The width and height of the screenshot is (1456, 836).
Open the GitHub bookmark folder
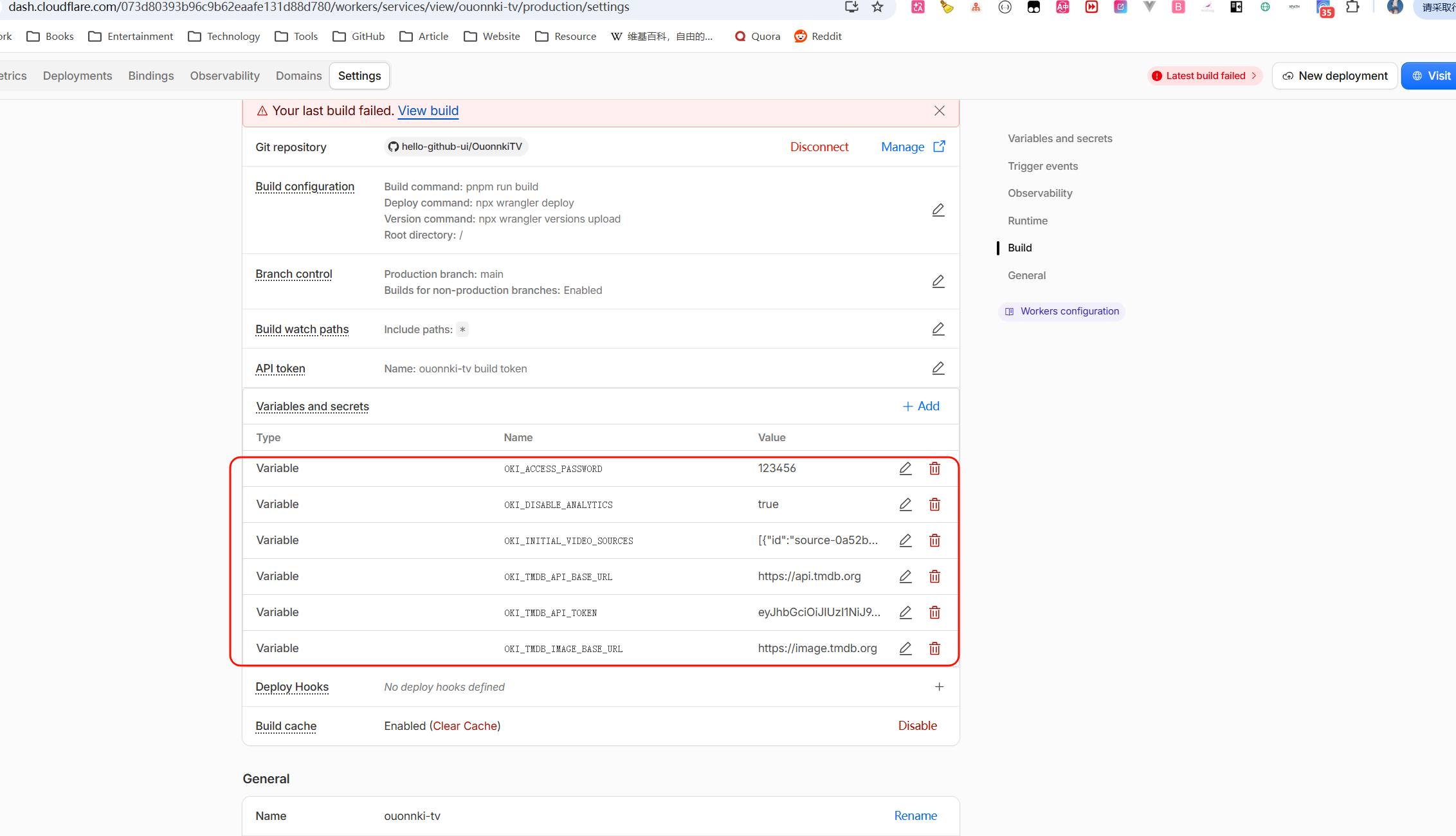point(359,37)
